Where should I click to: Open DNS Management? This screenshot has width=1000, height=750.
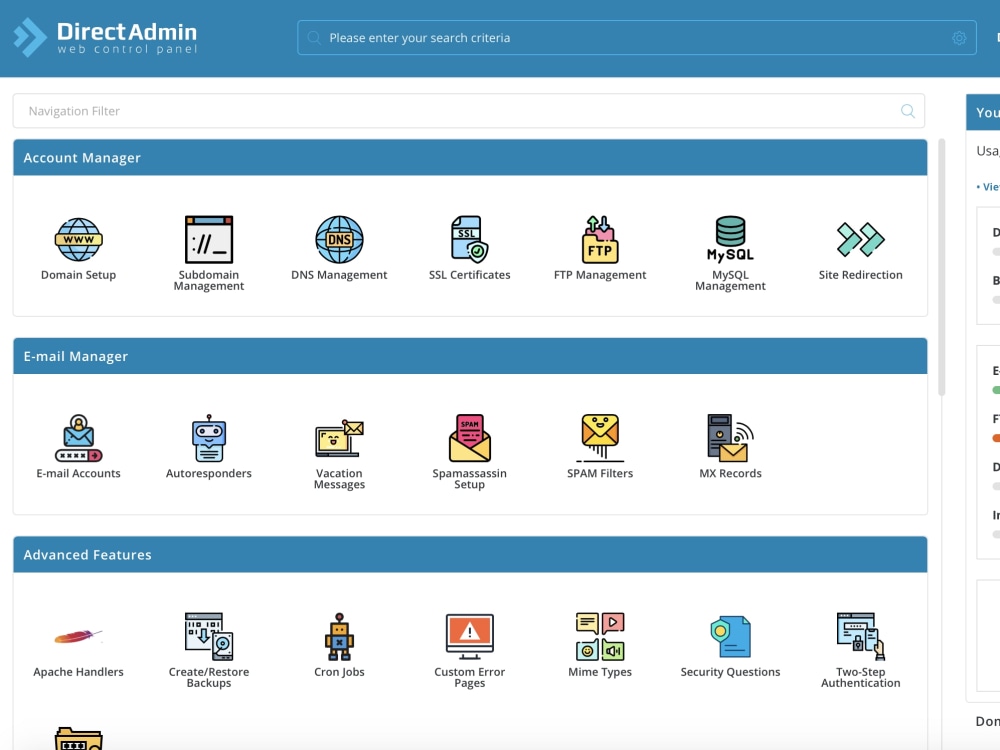pos(338,240)
